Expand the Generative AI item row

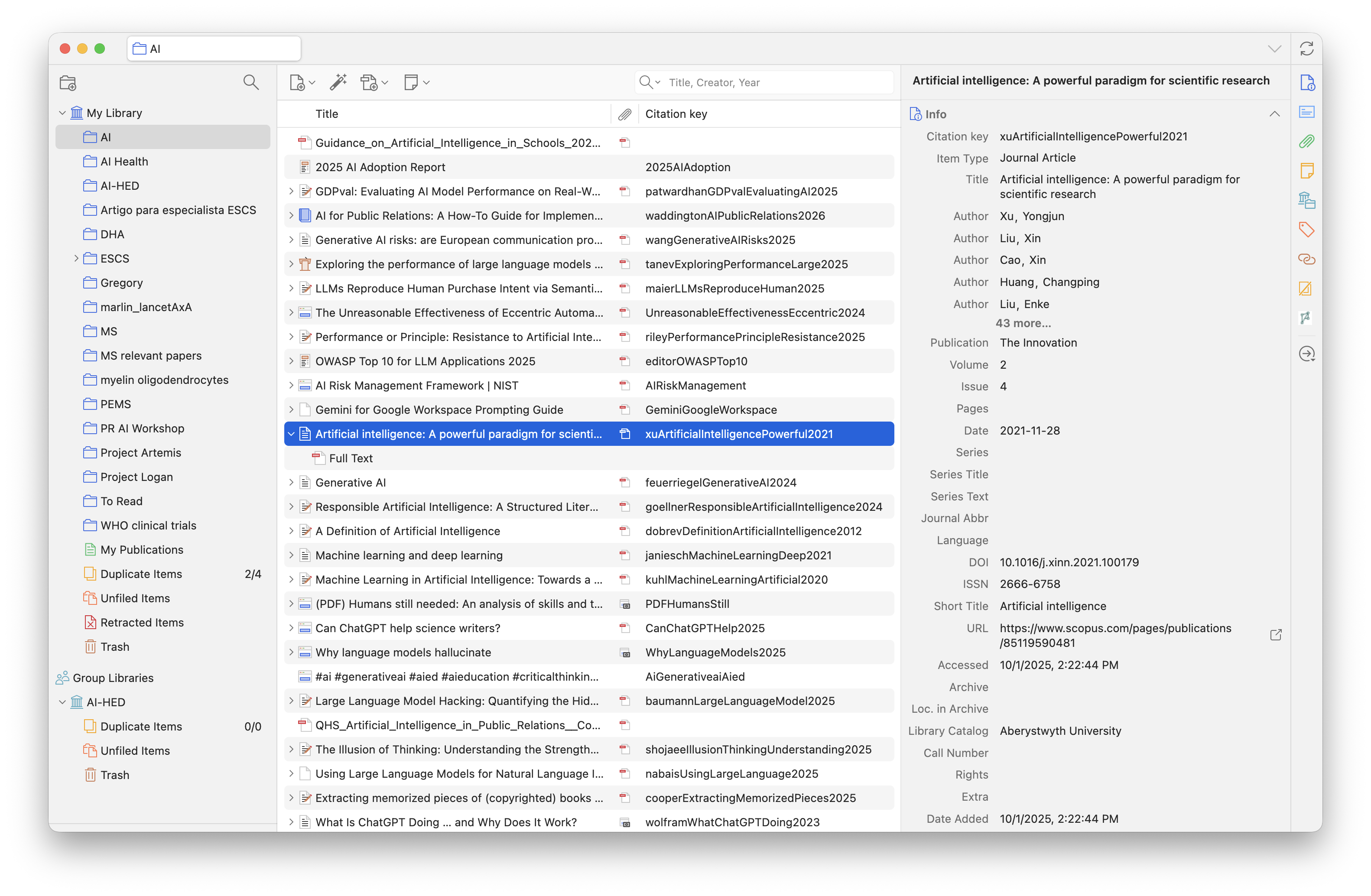click(292, 483)
